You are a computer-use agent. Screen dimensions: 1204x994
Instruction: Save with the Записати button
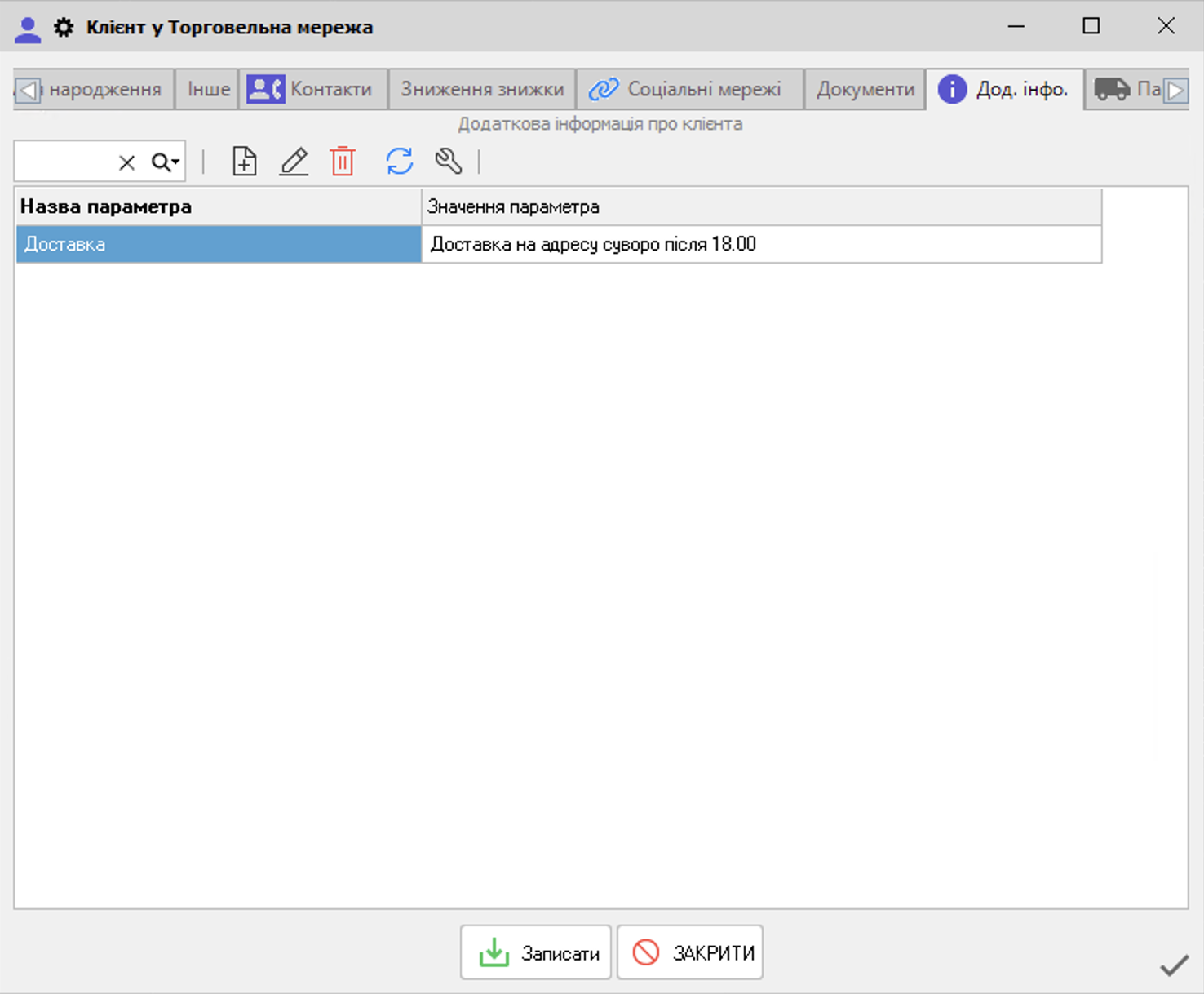pyautogui.click(x=536, y=952)
